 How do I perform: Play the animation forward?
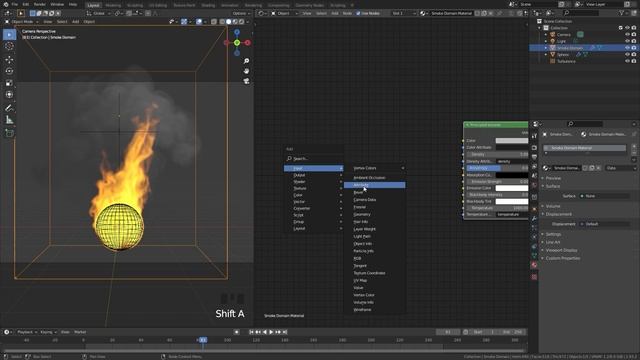(271, 332)
